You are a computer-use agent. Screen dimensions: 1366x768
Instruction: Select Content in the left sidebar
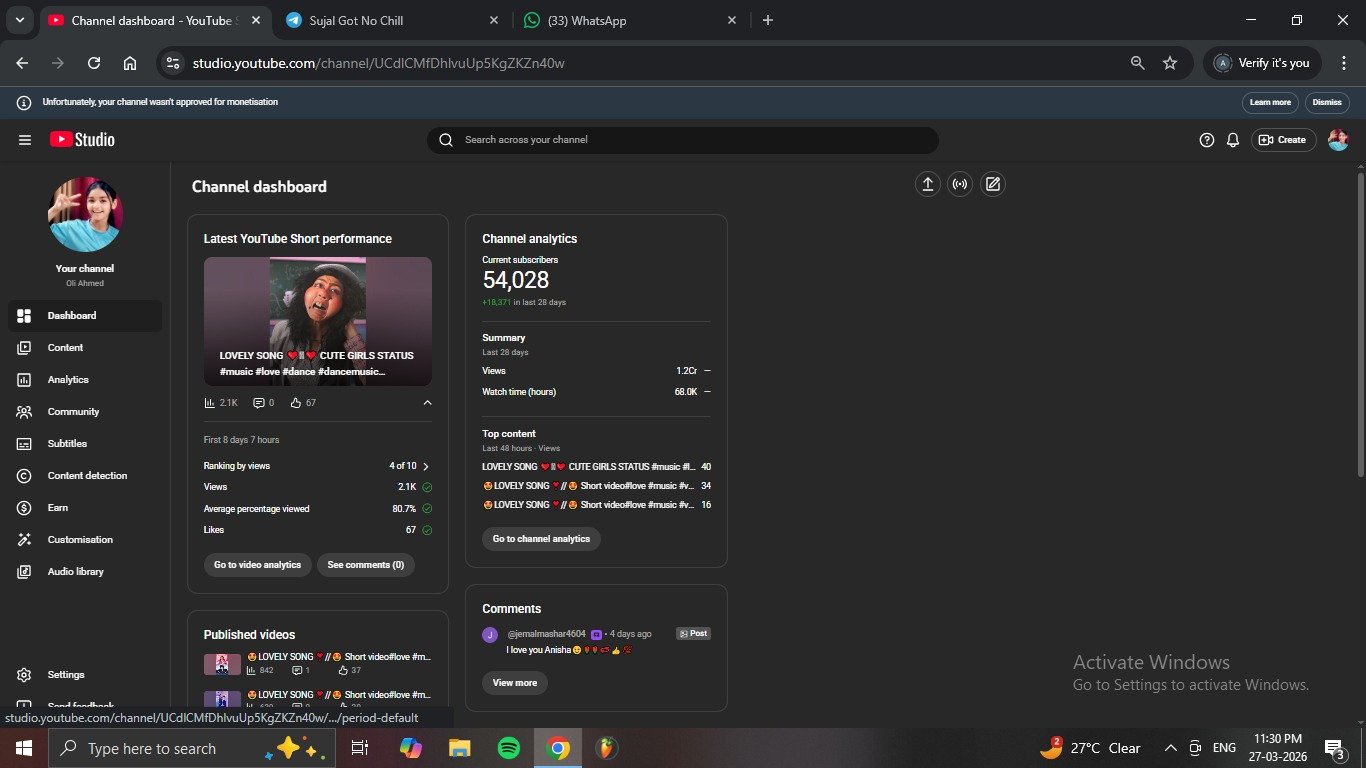[65, 348]
